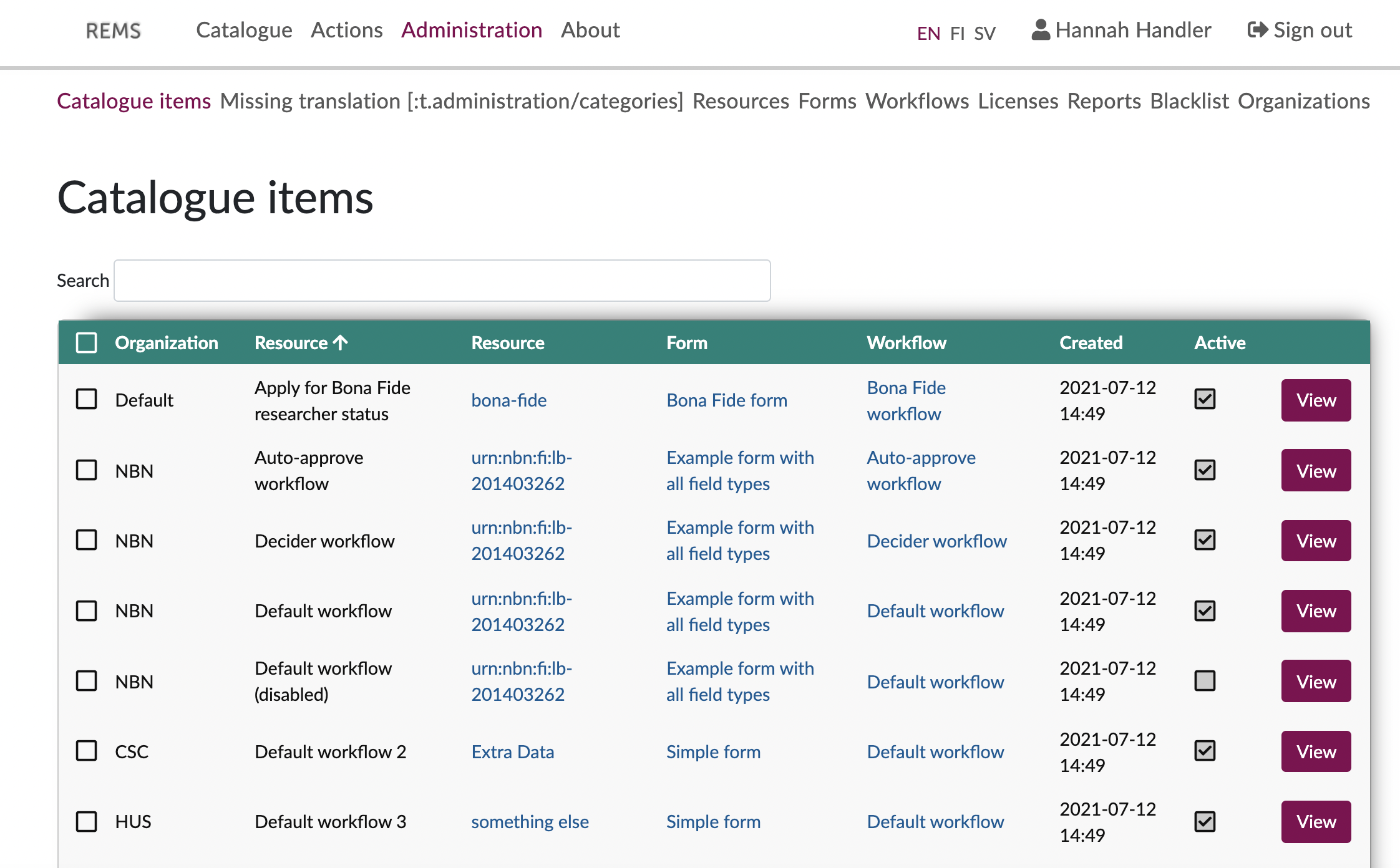The height and width of the screenshot is (868, 1400).
Task: Open the About page
Action: [x=590, y=30]
